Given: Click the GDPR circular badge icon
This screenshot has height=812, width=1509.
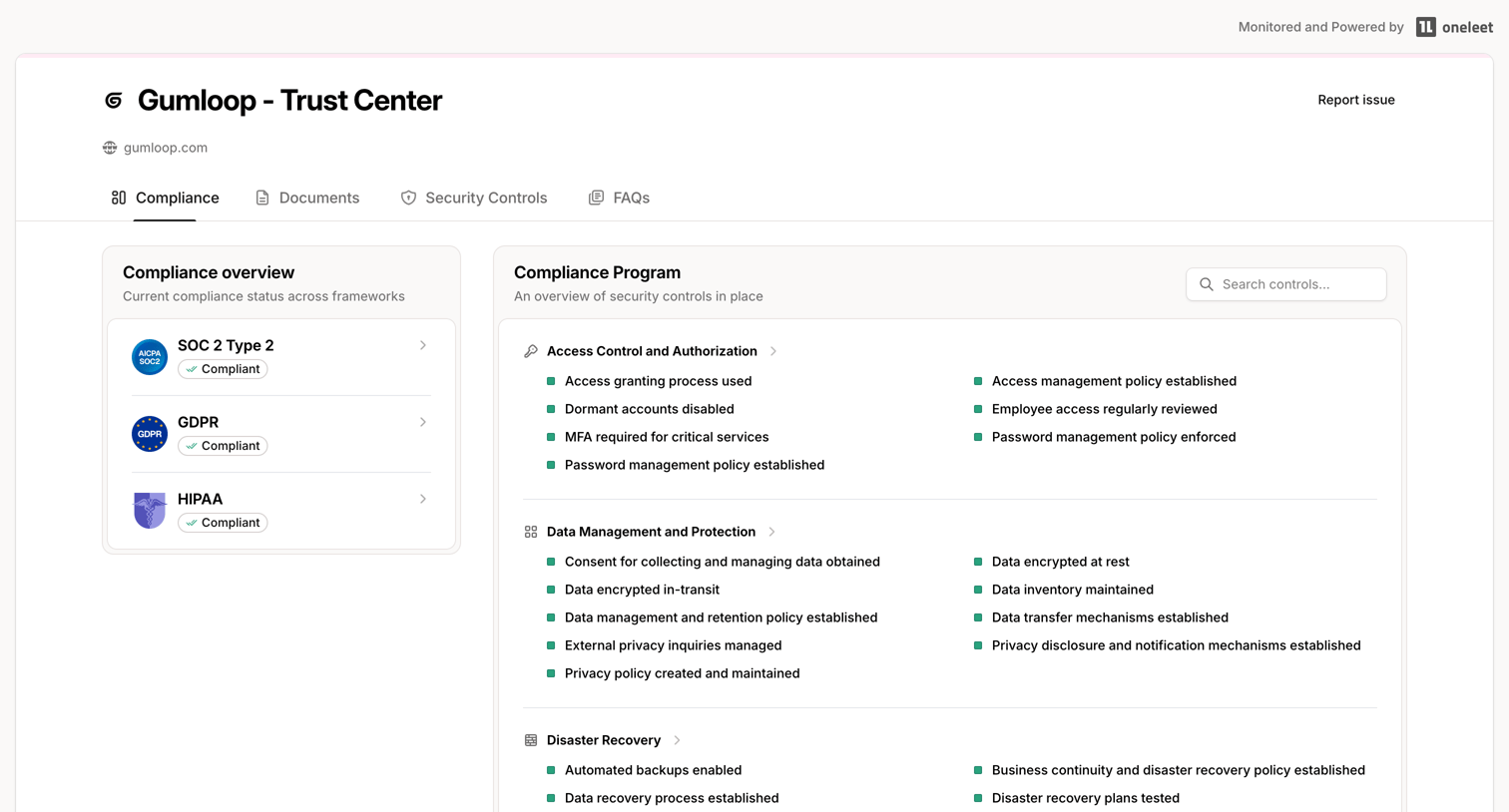Looking at the screenshot, I should click(x=150, y=434).
